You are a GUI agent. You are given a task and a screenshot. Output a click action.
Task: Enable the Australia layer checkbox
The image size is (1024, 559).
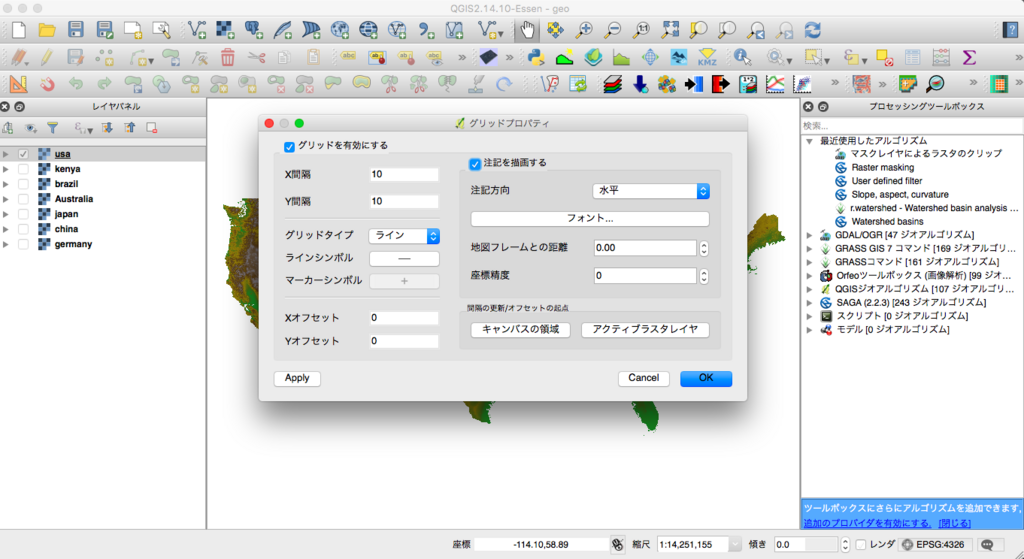pyautogui.click(x=24, y=199)
